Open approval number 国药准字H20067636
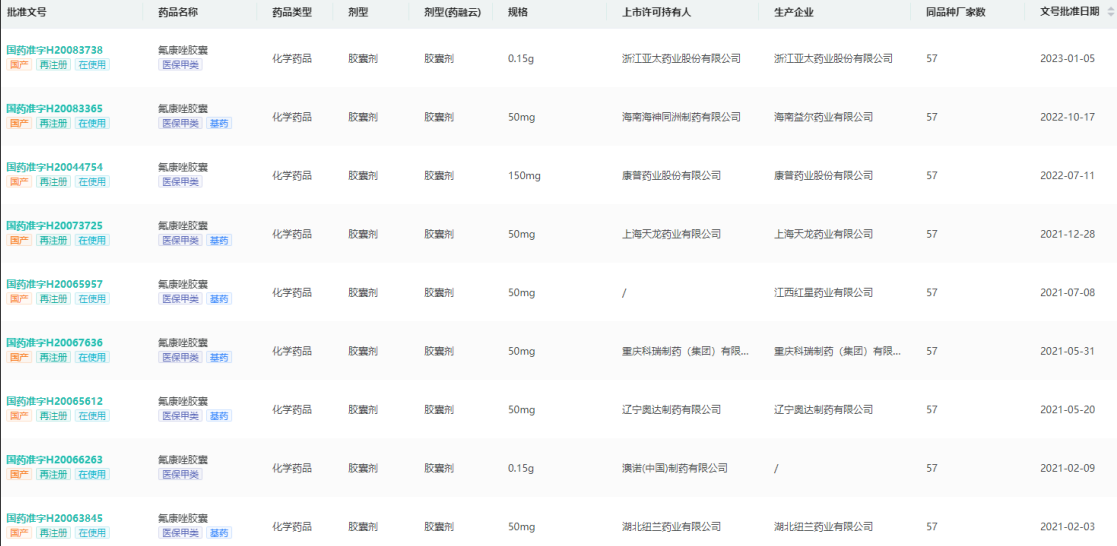Viewport: 1117px width, 546px height. click(x=55, y=342)
